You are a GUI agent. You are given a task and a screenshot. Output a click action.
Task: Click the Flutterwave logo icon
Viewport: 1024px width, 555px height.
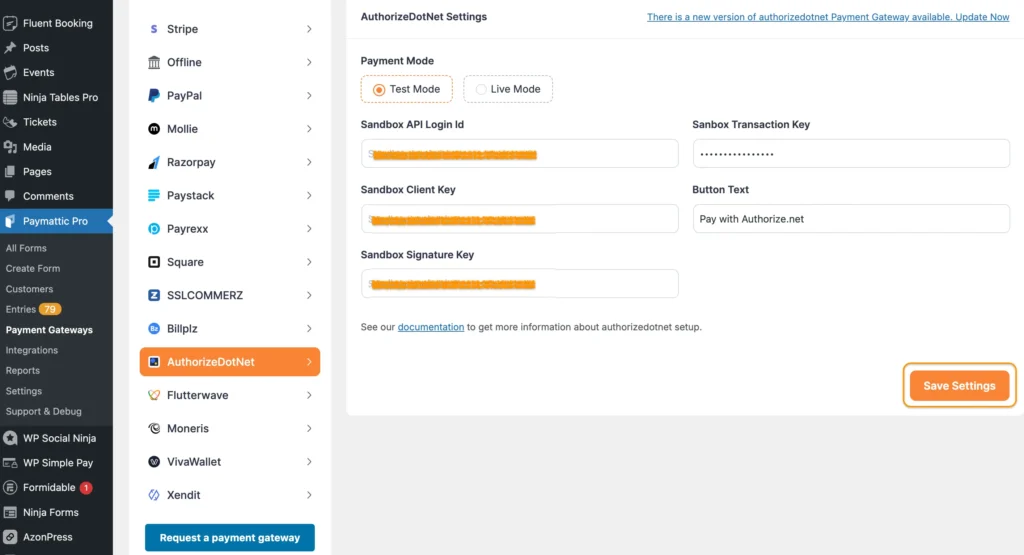pos(153,395)
